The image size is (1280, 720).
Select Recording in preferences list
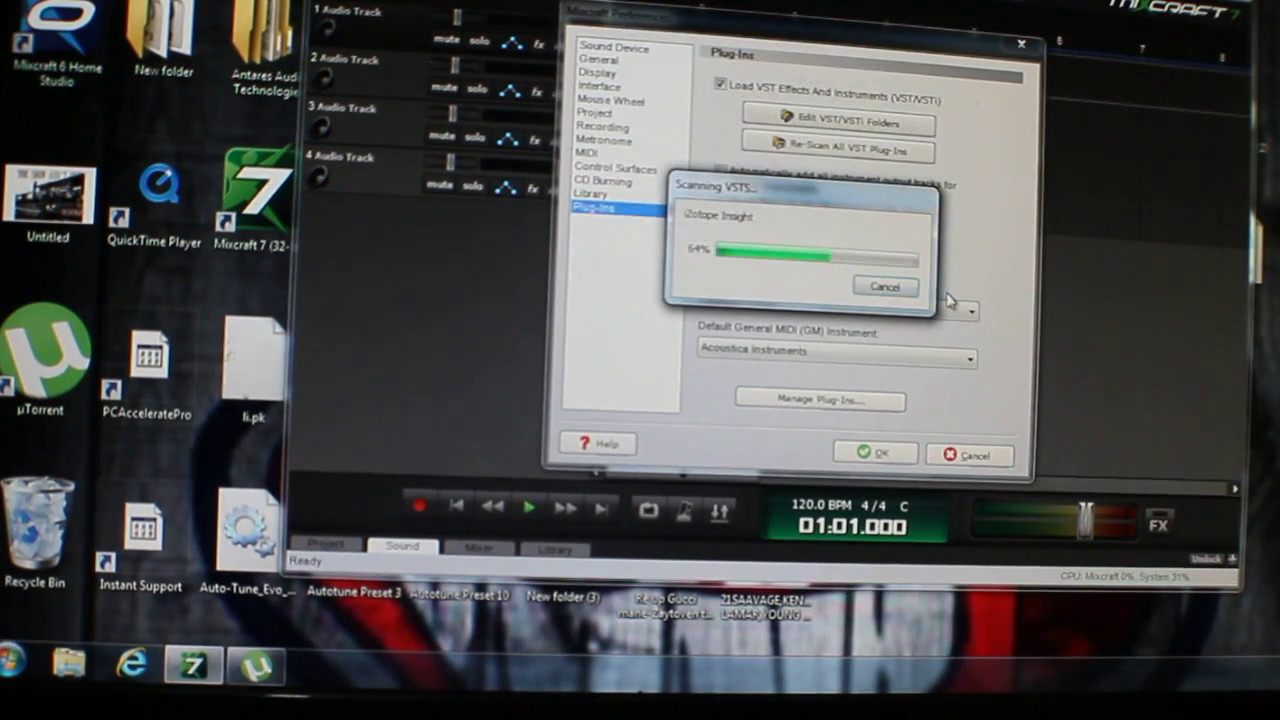pos(602,127)
